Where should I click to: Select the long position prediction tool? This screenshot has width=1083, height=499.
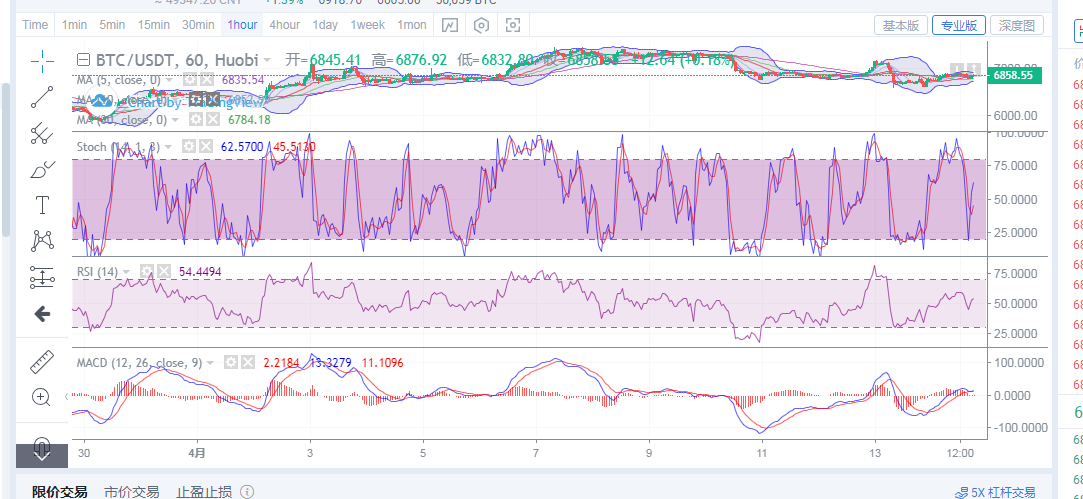pos(42,277)
